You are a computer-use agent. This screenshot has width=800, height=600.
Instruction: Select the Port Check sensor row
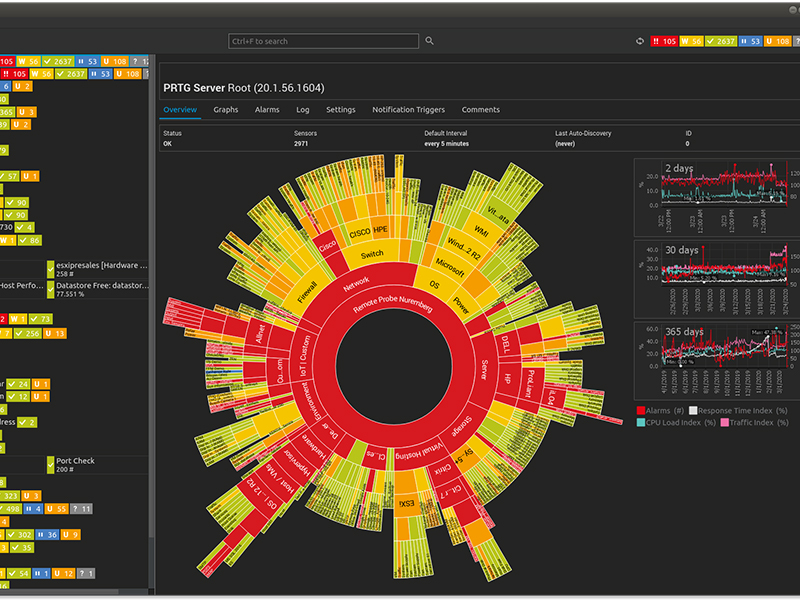pos(98,465)
